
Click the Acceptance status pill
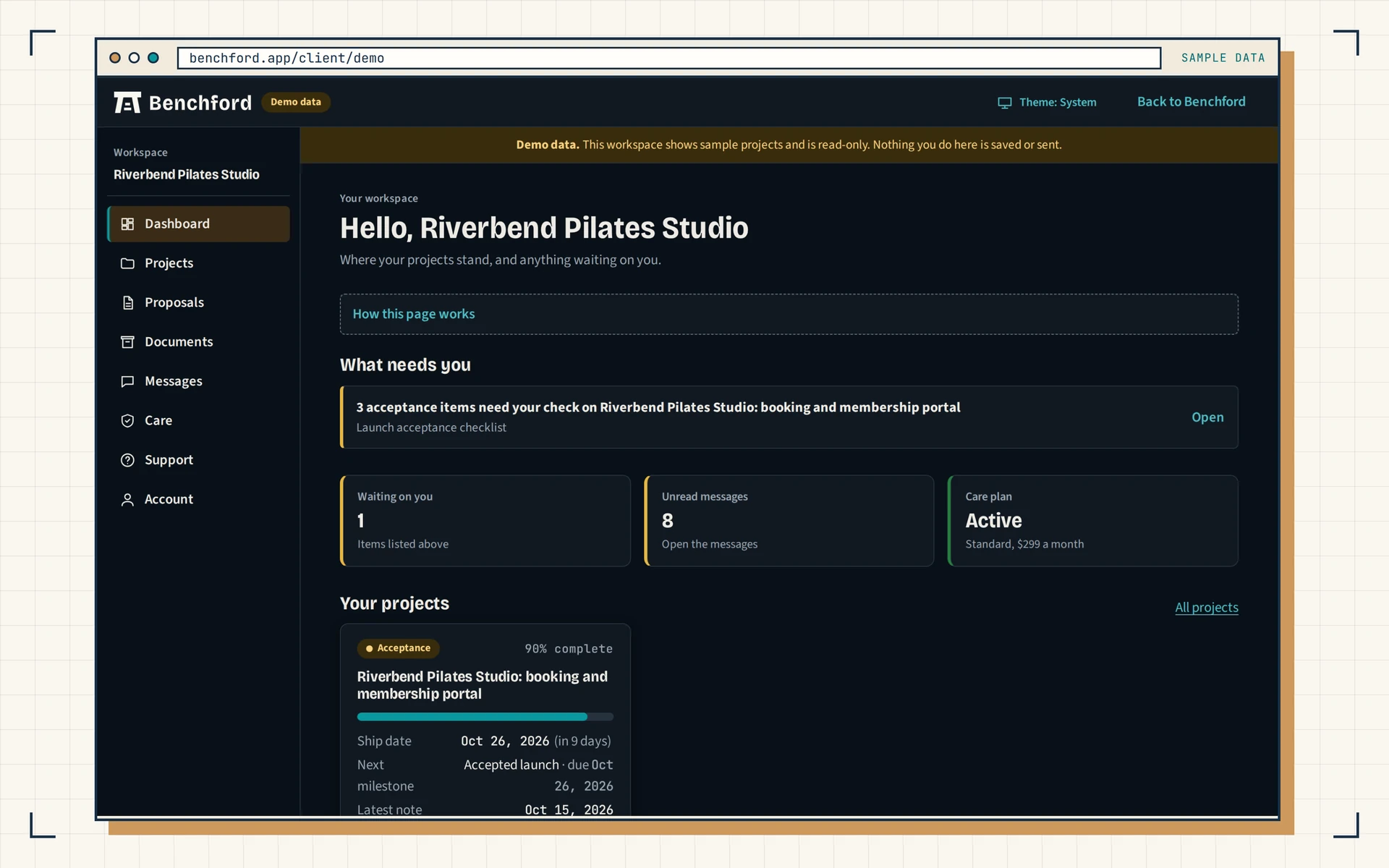(x=398, y=648)
